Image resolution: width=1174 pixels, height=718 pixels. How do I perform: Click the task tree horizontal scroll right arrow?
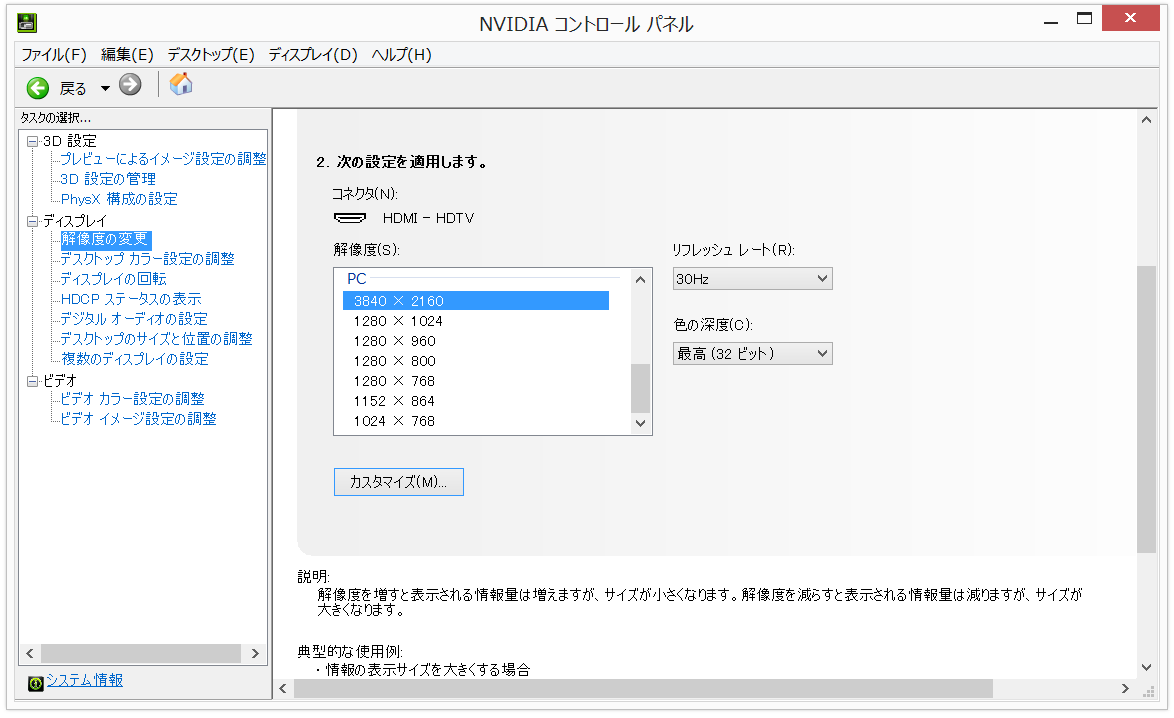click(x=255, y=654)
